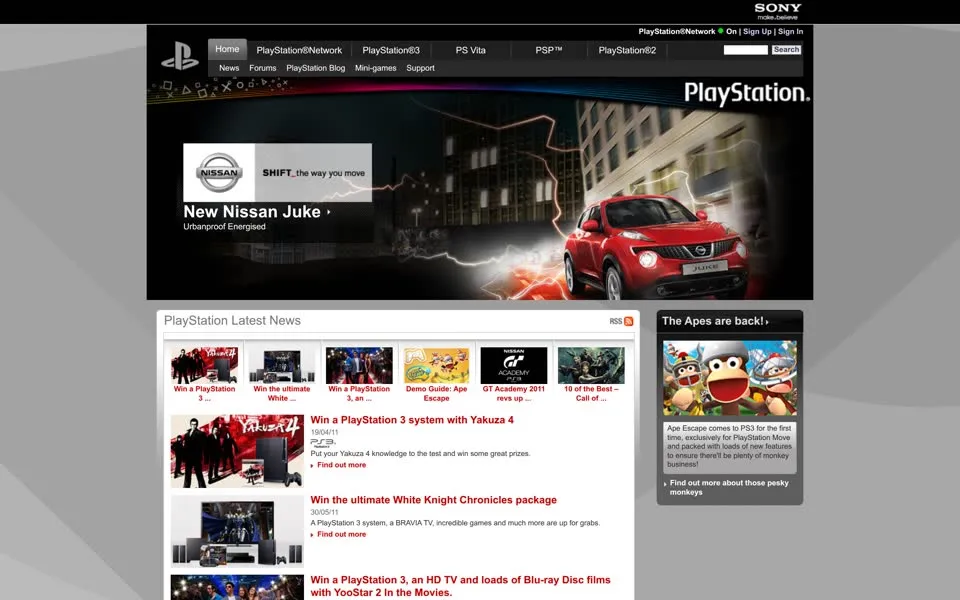
Task: Click 'Urbanproof Energised' banner subtitle
Action: [x=225, y=227]
